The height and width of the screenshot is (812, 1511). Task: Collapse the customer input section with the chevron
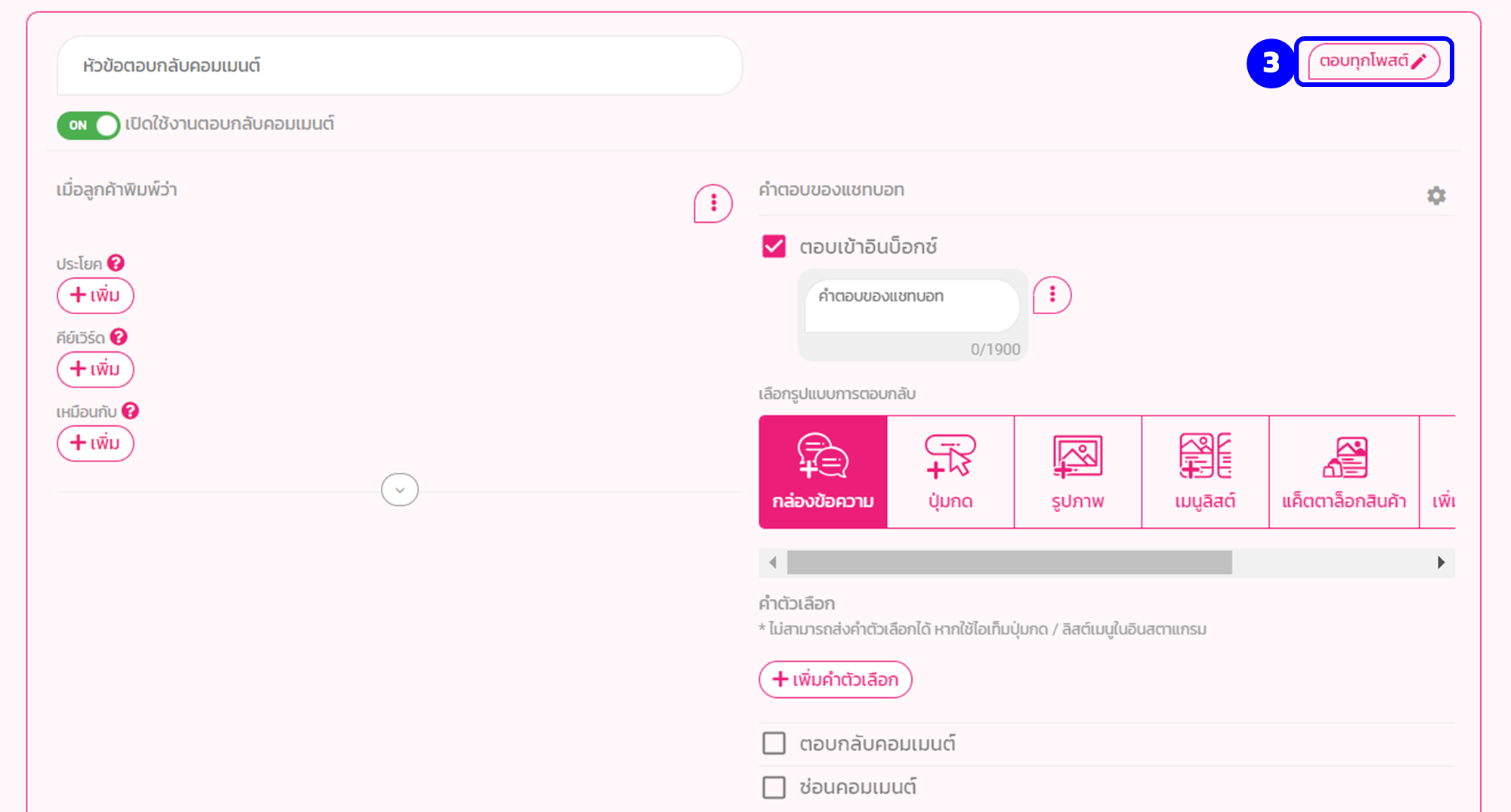click(x=399, y=489)
